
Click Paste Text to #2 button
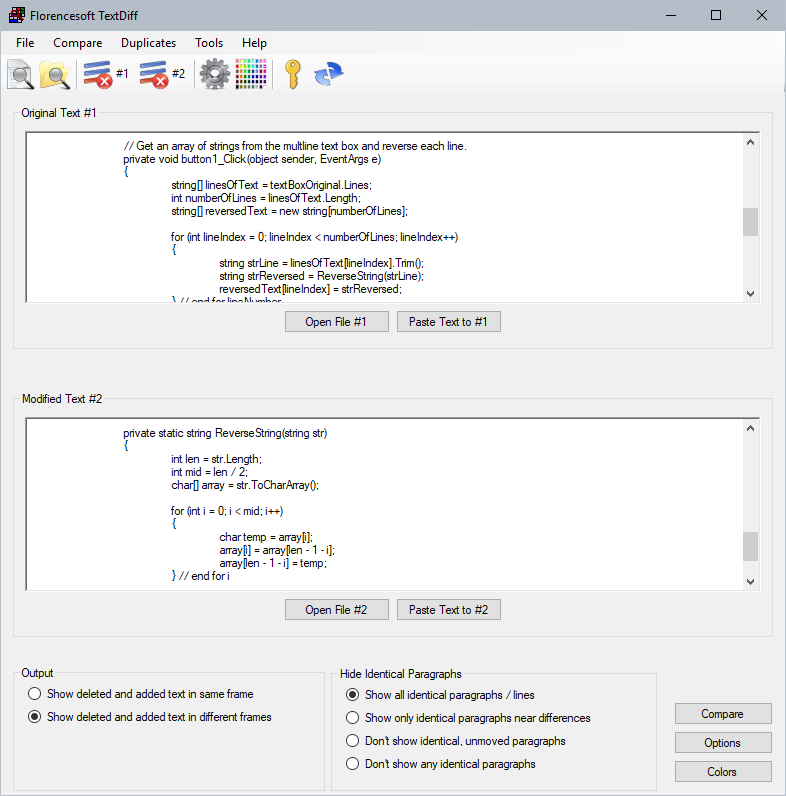[x=448, y=610]
